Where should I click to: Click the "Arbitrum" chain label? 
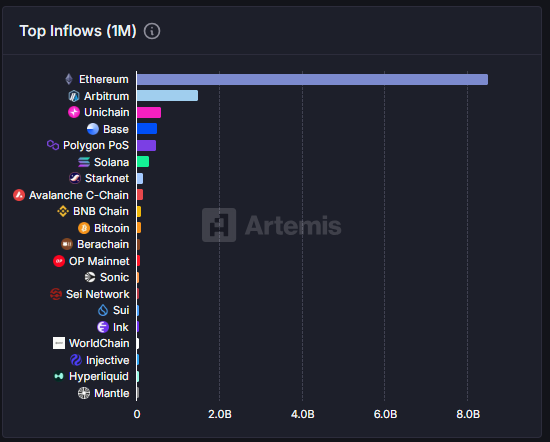tap(106, 96)
